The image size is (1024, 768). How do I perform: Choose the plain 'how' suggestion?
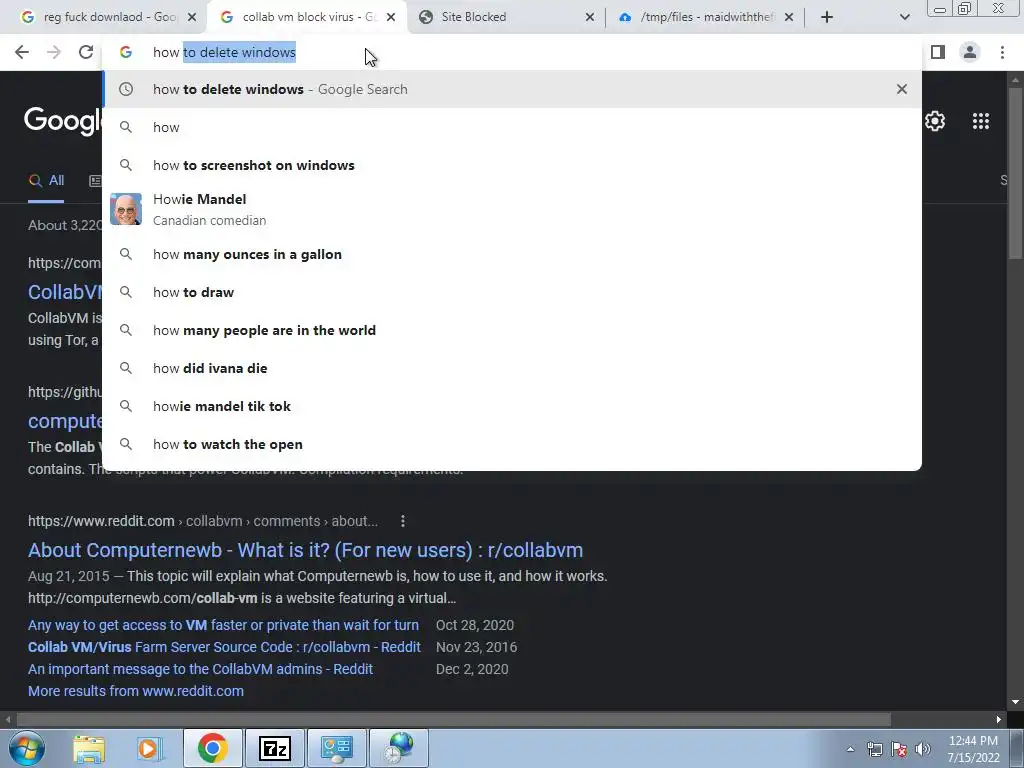[x=512, y=127]
